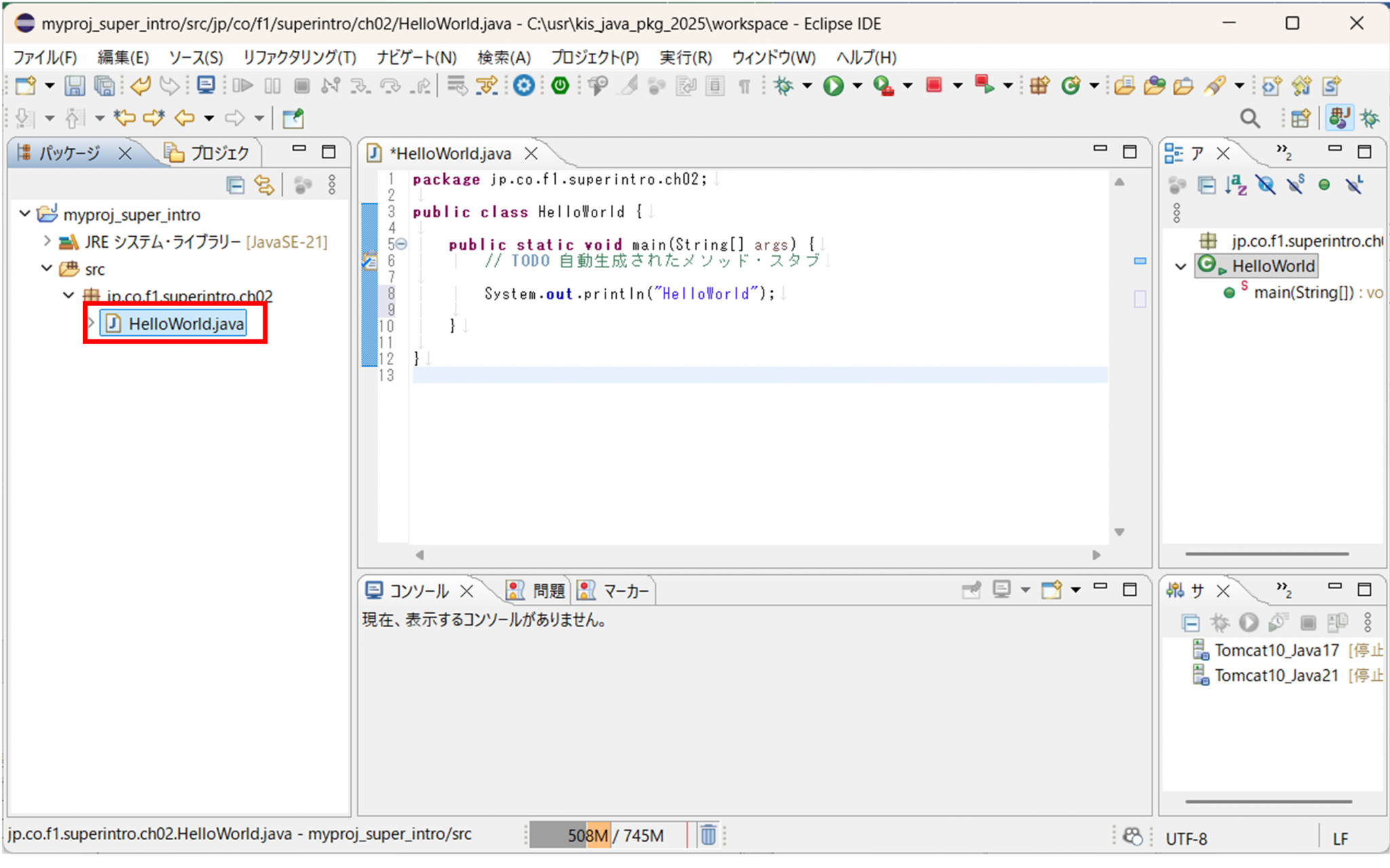Screen dimensions: 1390x868
Task: Click Collapse All in Package Explorer
Action: (x=235, y=185)
